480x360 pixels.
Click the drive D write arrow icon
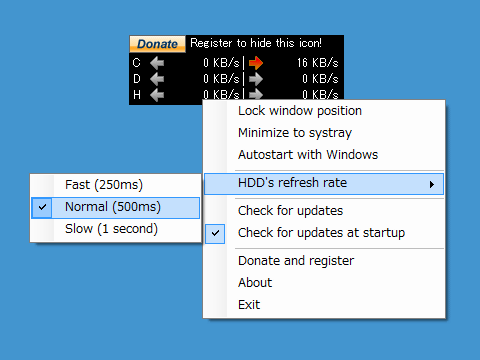[x=256, y=79]
